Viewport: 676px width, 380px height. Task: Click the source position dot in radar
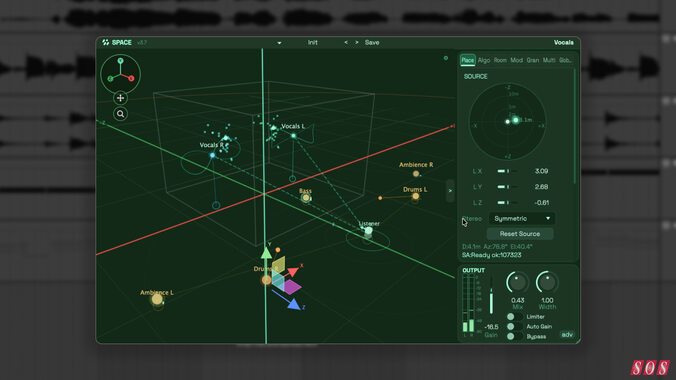coord(515,120)
